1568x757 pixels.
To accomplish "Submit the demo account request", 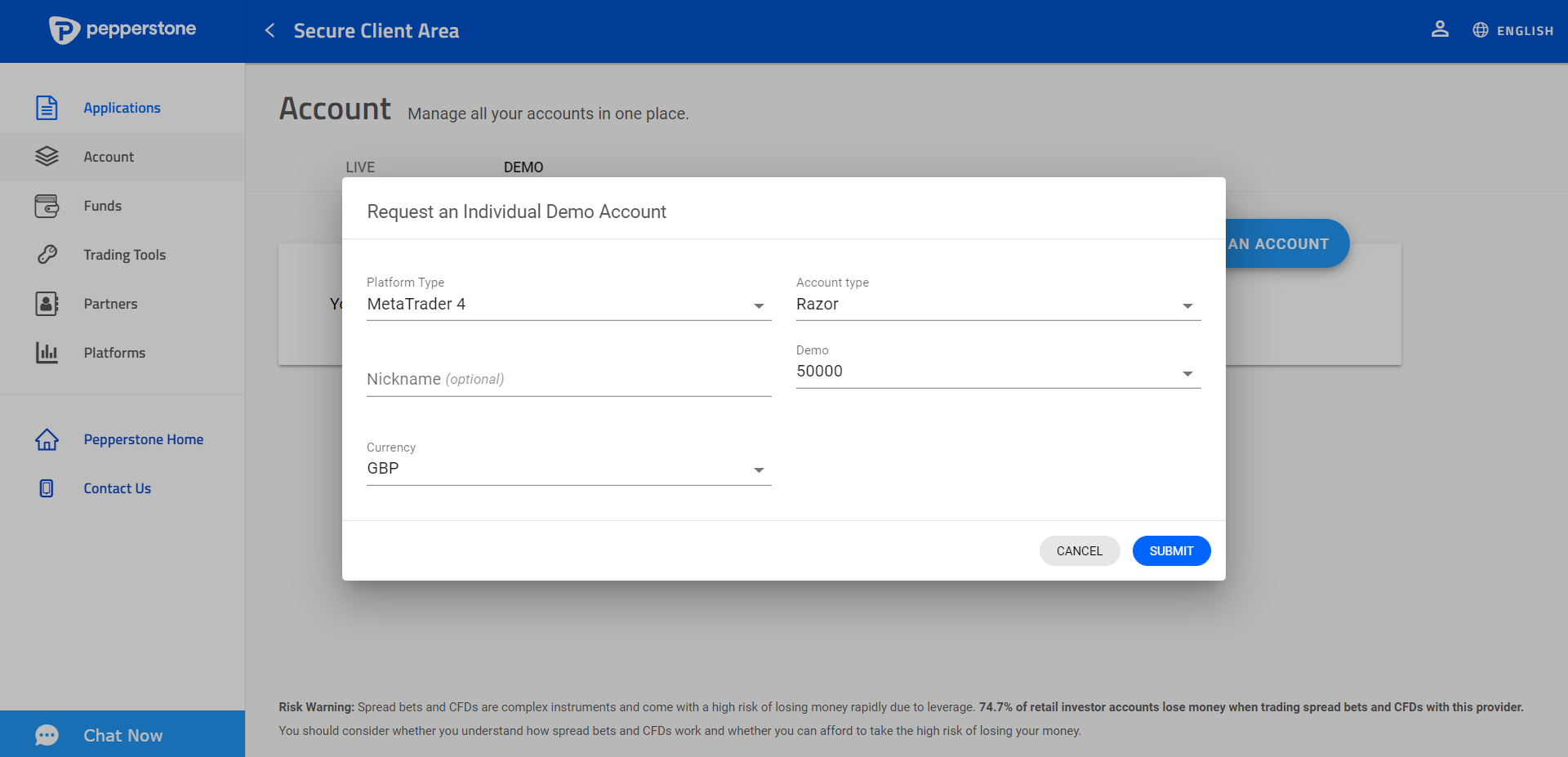I will pos(1171,550).
